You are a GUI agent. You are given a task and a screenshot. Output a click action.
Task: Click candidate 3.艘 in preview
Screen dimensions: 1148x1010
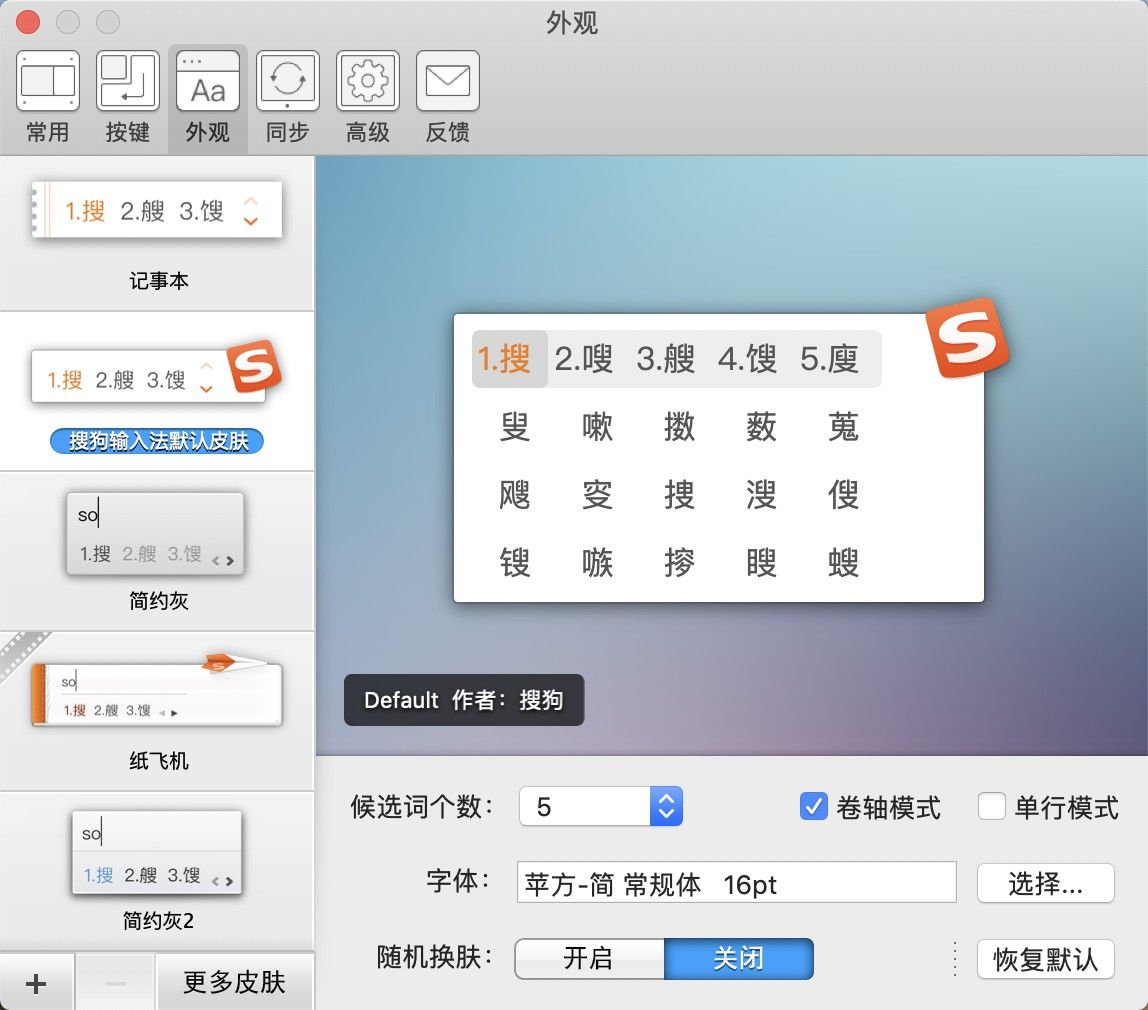tap(666, 359)
